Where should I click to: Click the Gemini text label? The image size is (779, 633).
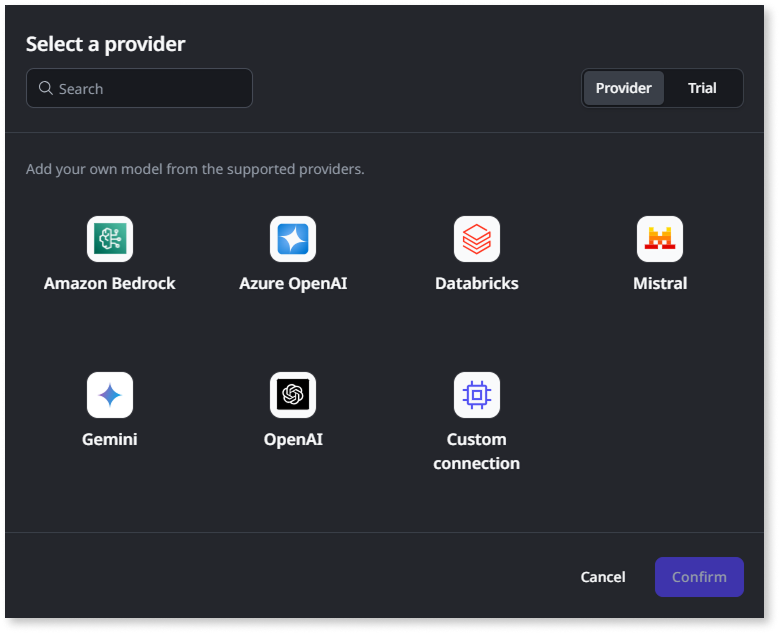click(x=110, y=439)
